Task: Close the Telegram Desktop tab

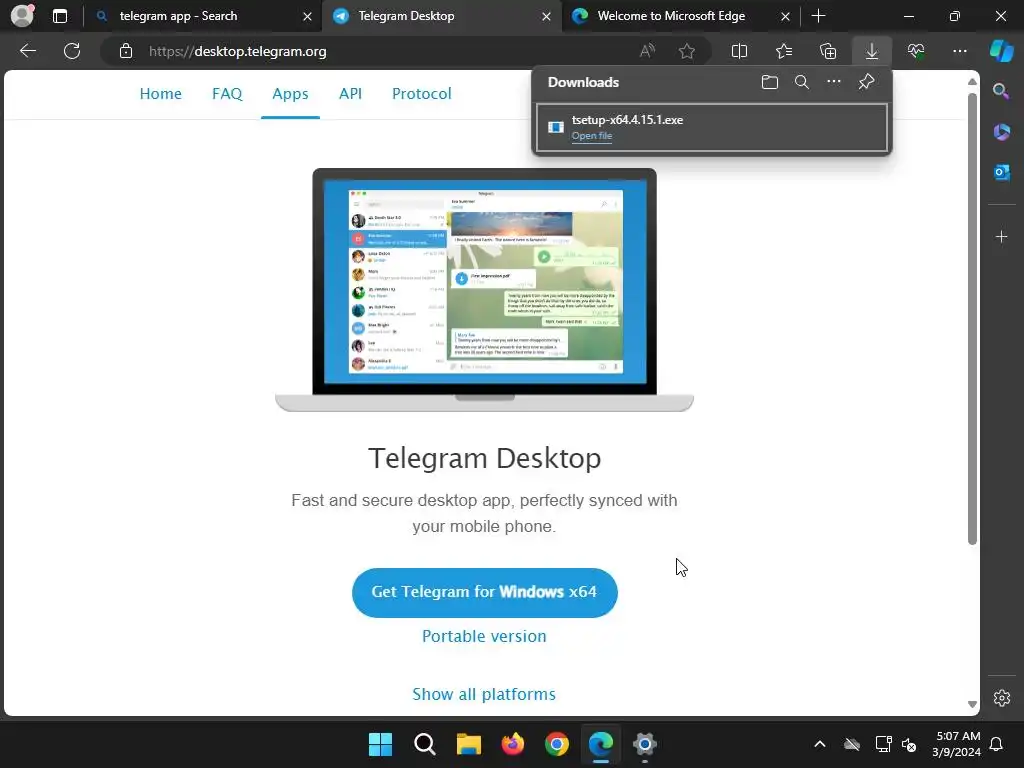Action: coord(546,16)
